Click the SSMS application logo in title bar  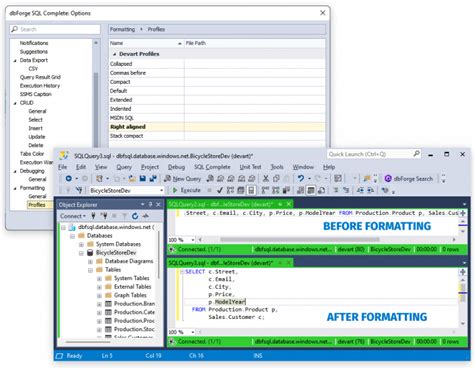(64, 156)
